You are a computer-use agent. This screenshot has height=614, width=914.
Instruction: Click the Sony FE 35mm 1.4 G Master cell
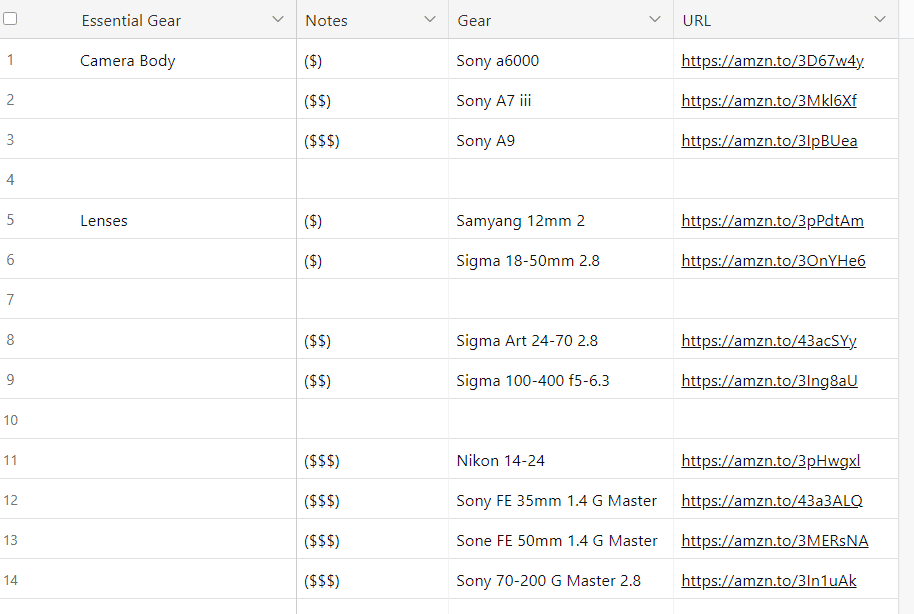point(557,501)
